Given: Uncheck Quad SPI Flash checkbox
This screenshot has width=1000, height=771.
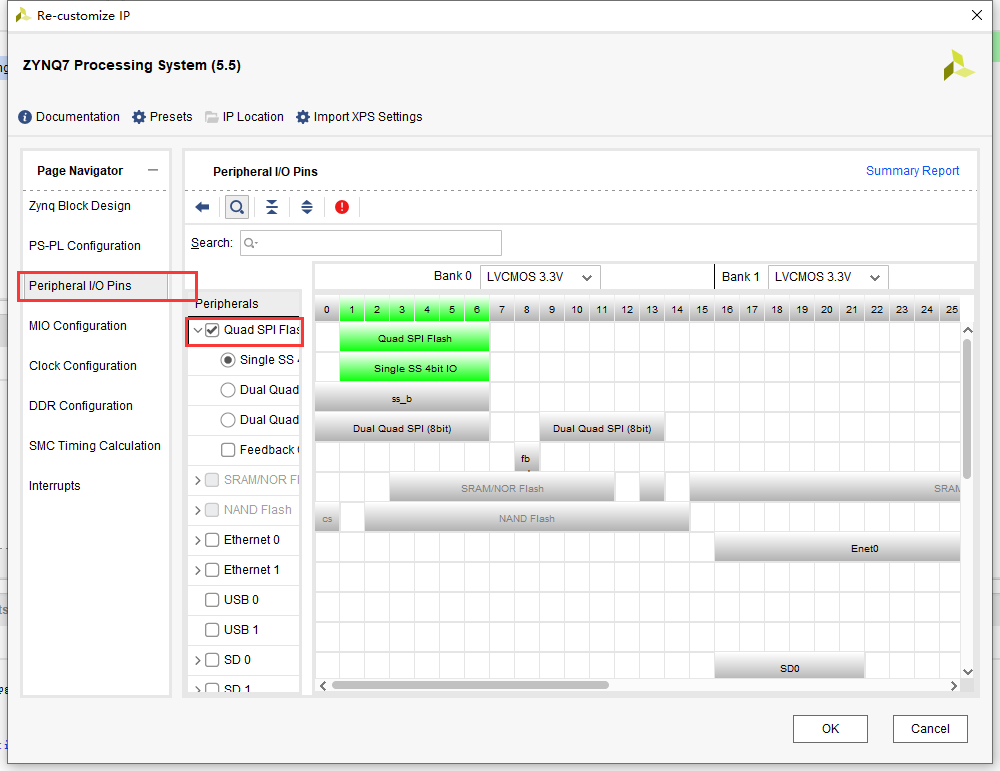Looking at the screenshot, I should tap(212, 330).
